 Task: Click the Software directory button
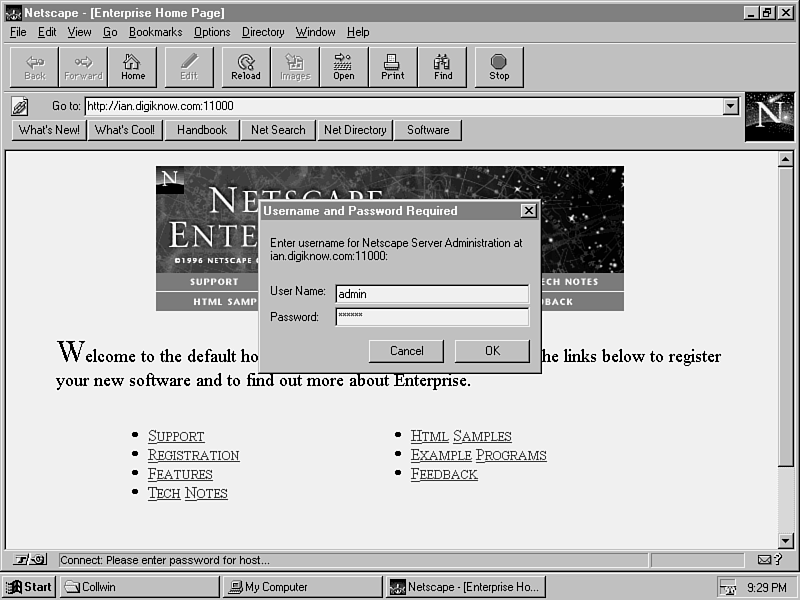coord(428,130)
